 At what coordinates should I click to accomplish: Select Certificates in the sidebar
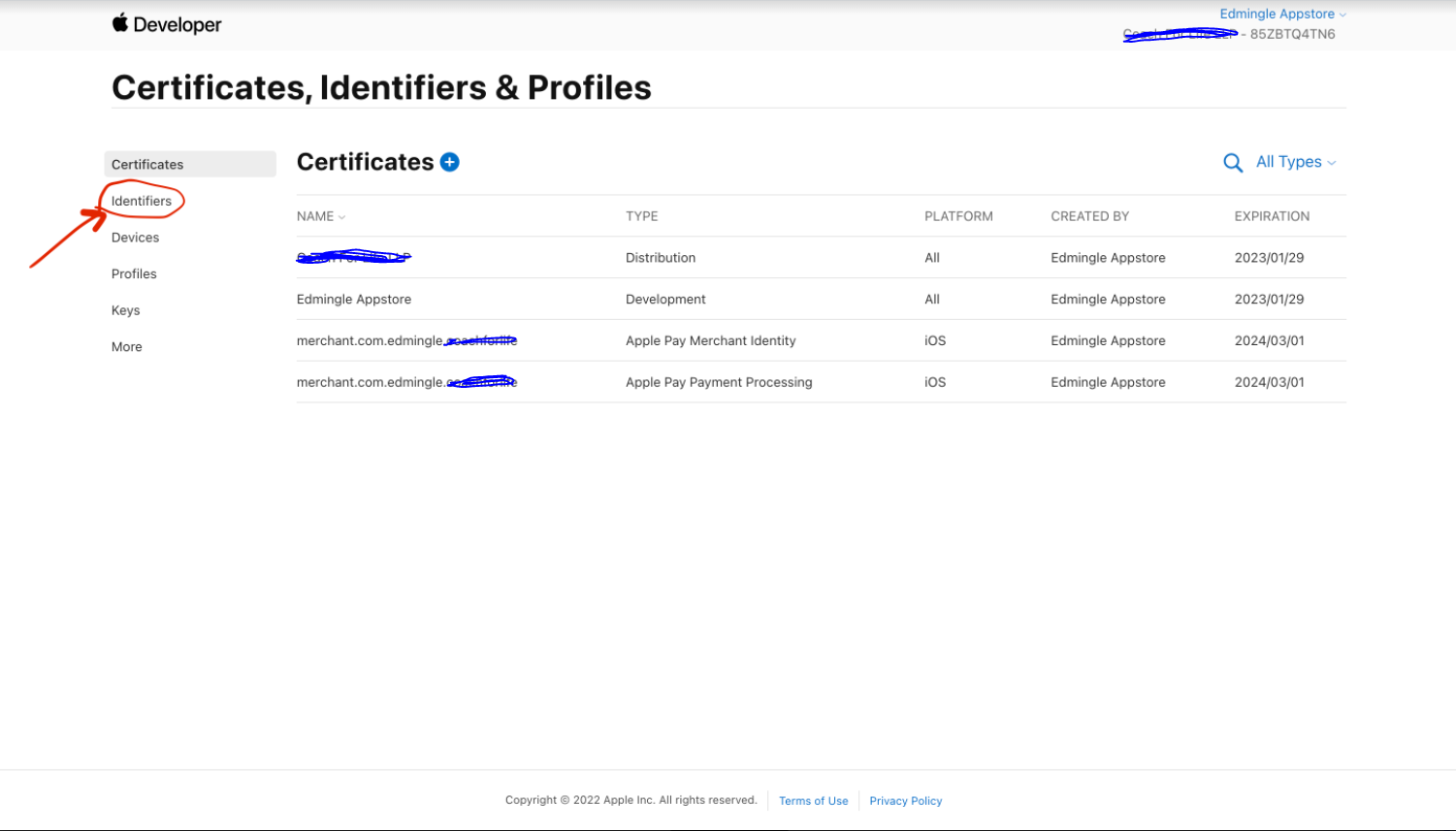click(x=190, y=164)
